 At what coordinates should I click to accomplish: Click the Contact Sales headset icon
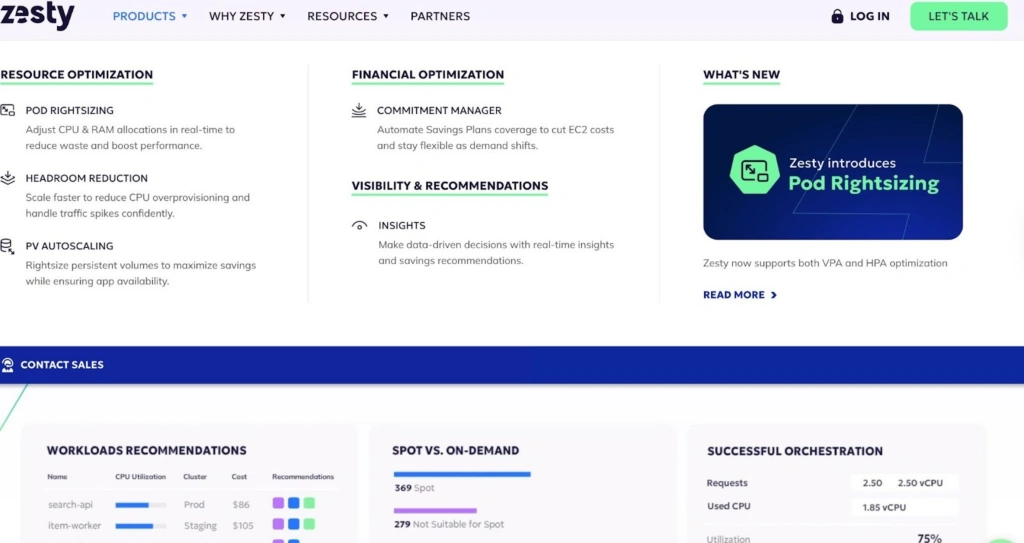pyautogui.click(x=8, y=365)
